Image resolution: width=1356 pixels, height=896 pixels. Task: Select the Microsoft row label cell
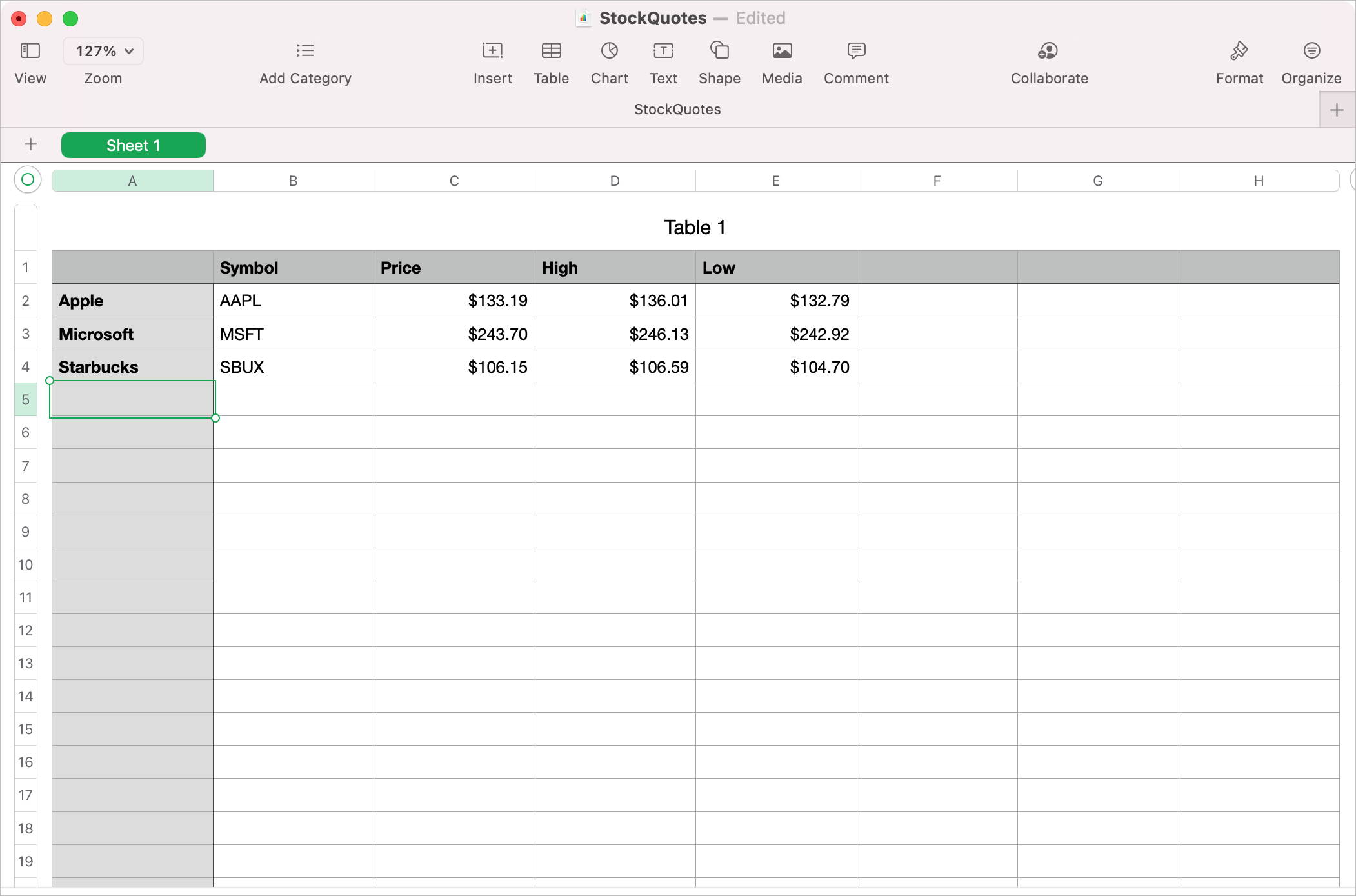[x=132, y=334]
